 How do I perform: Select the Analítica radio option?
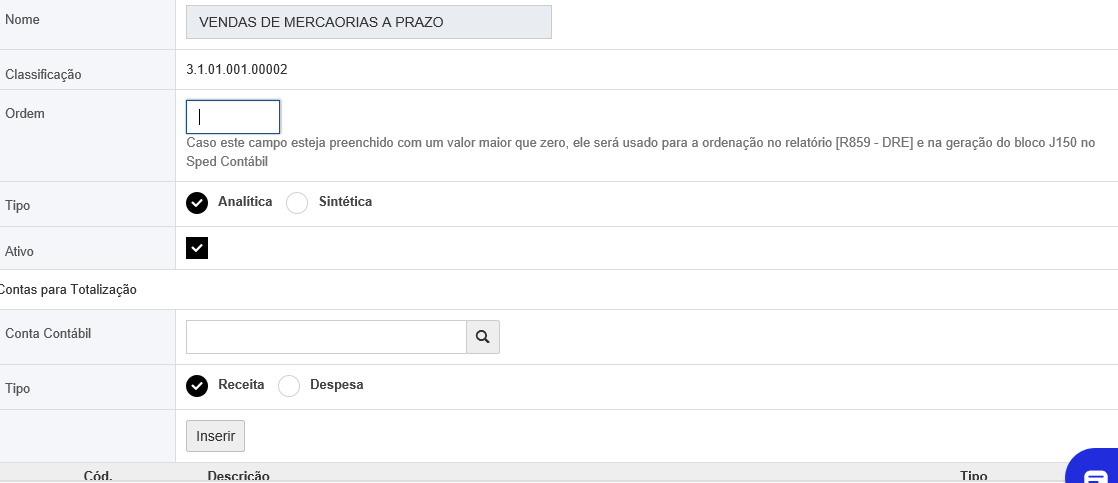point(197,203)
